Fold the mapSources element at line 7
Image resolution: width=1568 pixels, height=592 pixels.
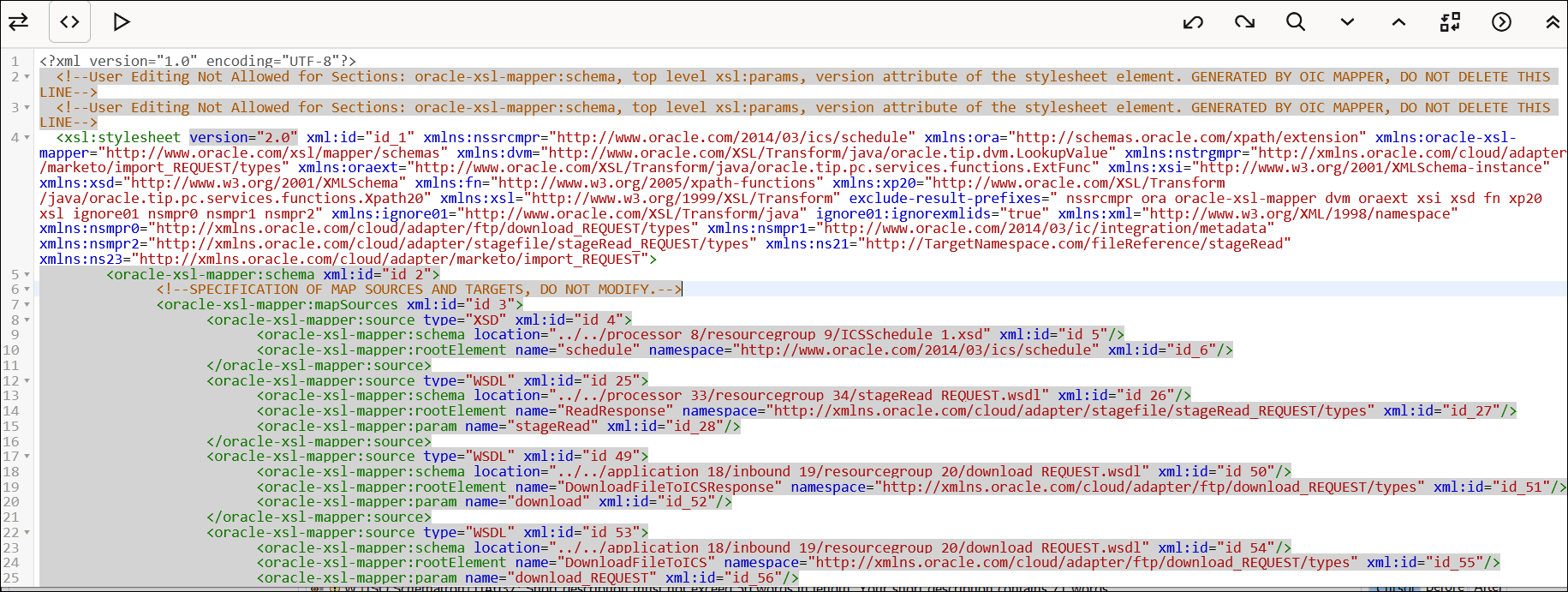pos(27,305)
